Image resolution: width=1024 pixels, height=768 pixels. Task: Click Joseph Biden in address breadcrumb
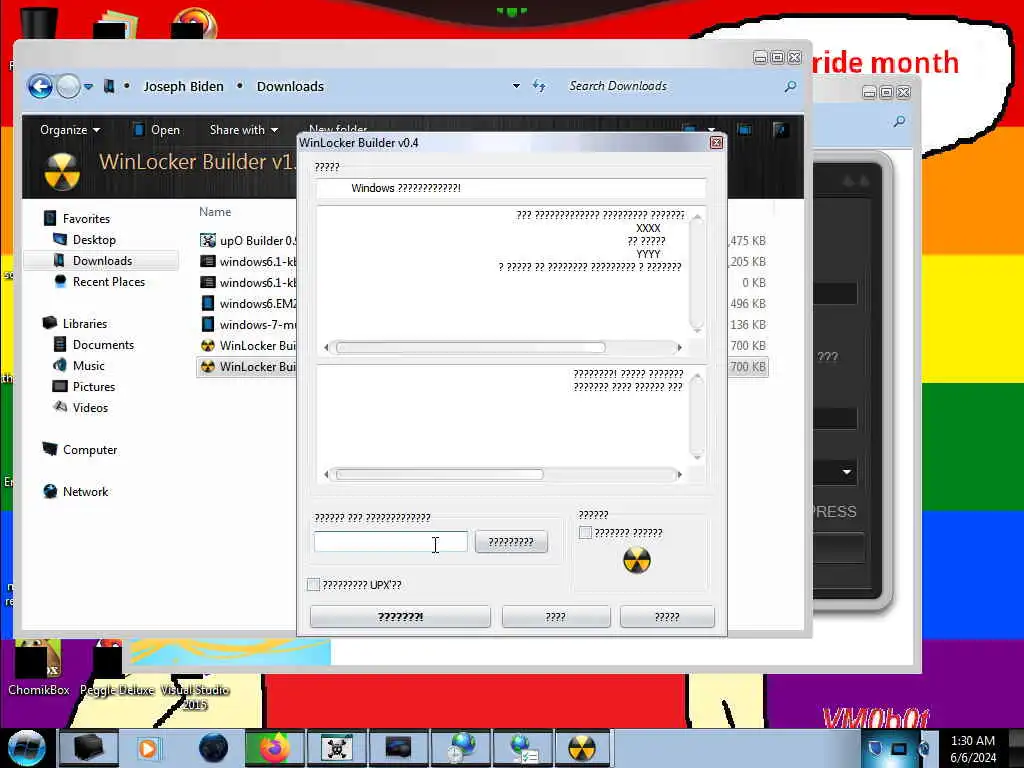(x=183, y=86)
